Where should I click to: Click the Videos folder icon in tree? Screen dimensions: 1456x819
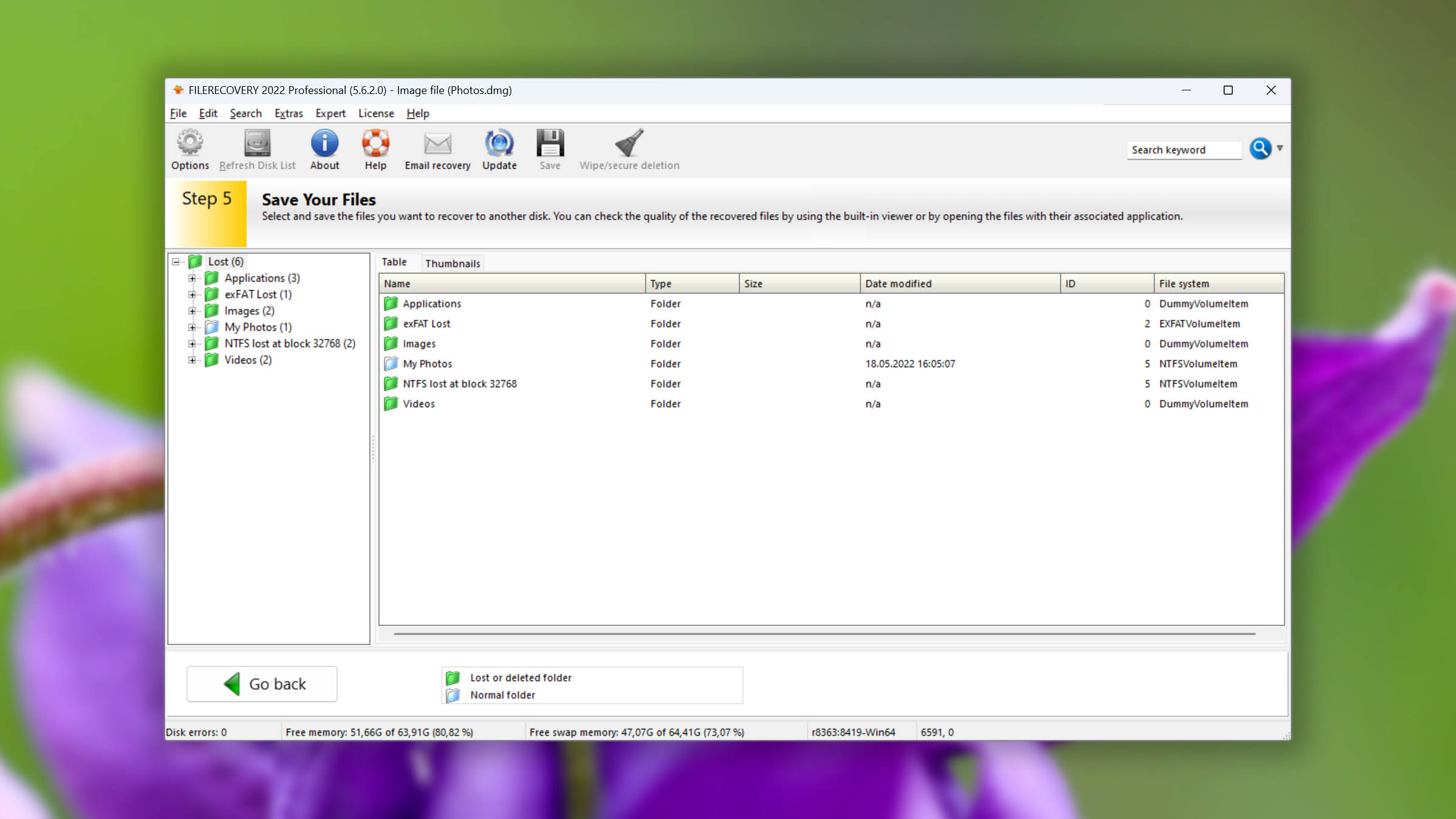tap(212, 360)
